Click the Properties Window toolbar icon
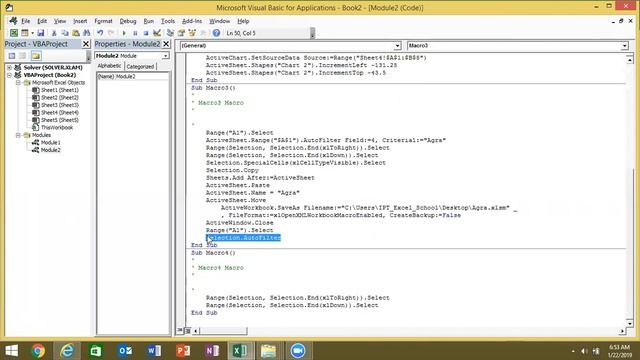The width and height of the screenshot is (640, 360). (181, 33)
